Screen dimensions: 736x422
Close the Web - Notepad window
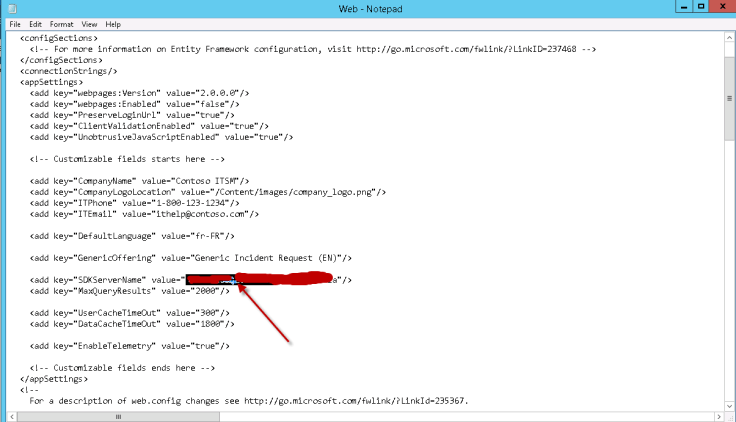click(x=721, y=7)
